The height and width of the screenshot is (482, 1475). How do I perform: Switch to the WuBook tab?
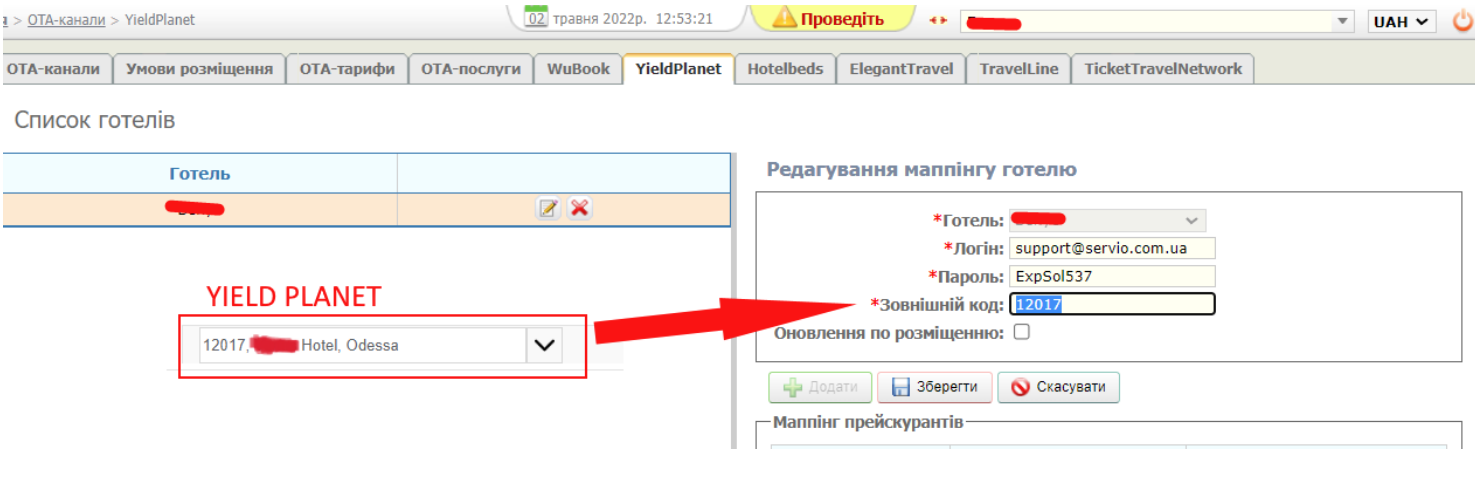(x=578, y=69)
